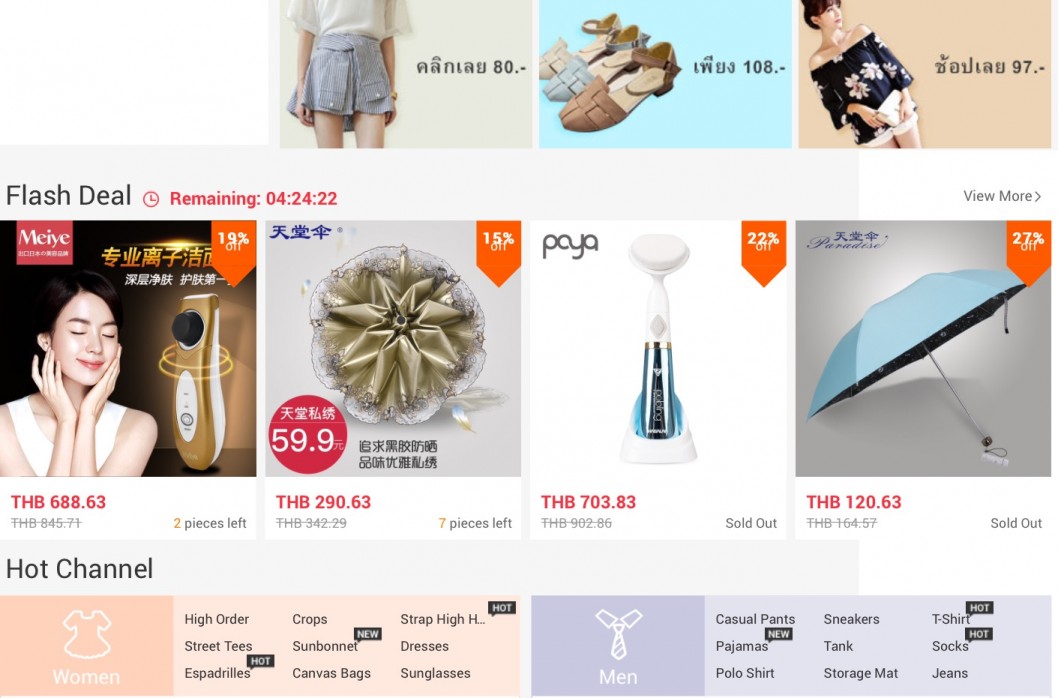
Task: Expand View More flash deals
Action: 1002,196
